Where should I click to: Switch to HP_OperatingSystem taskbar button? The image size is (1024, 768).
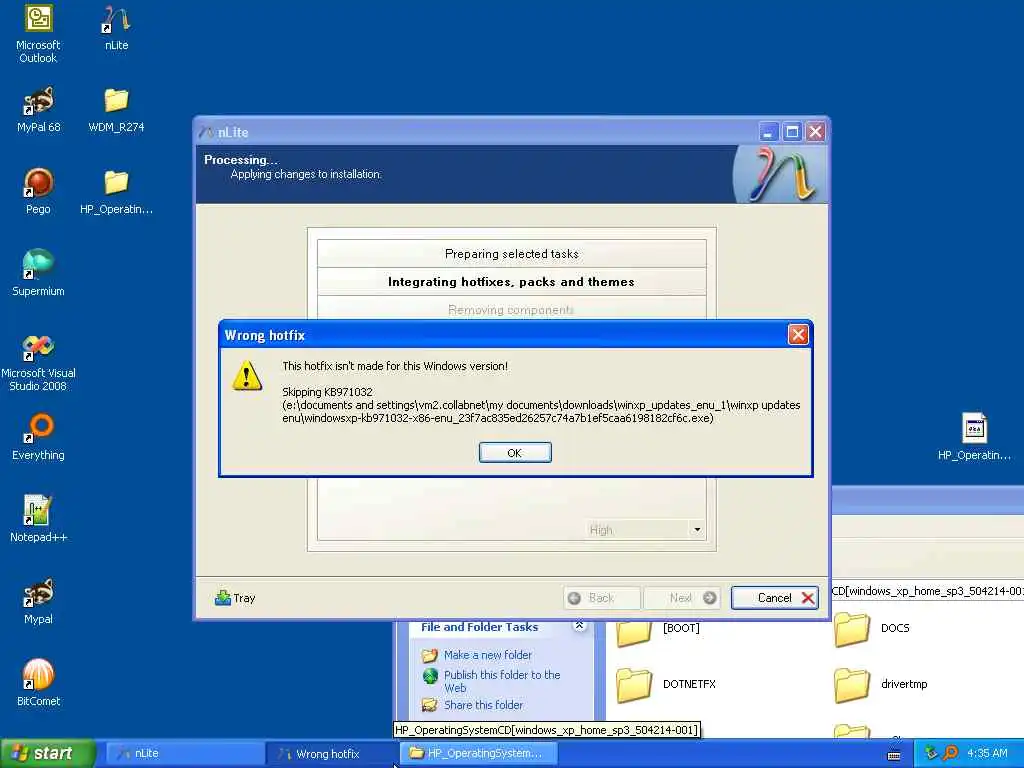(x=479, y=753)
